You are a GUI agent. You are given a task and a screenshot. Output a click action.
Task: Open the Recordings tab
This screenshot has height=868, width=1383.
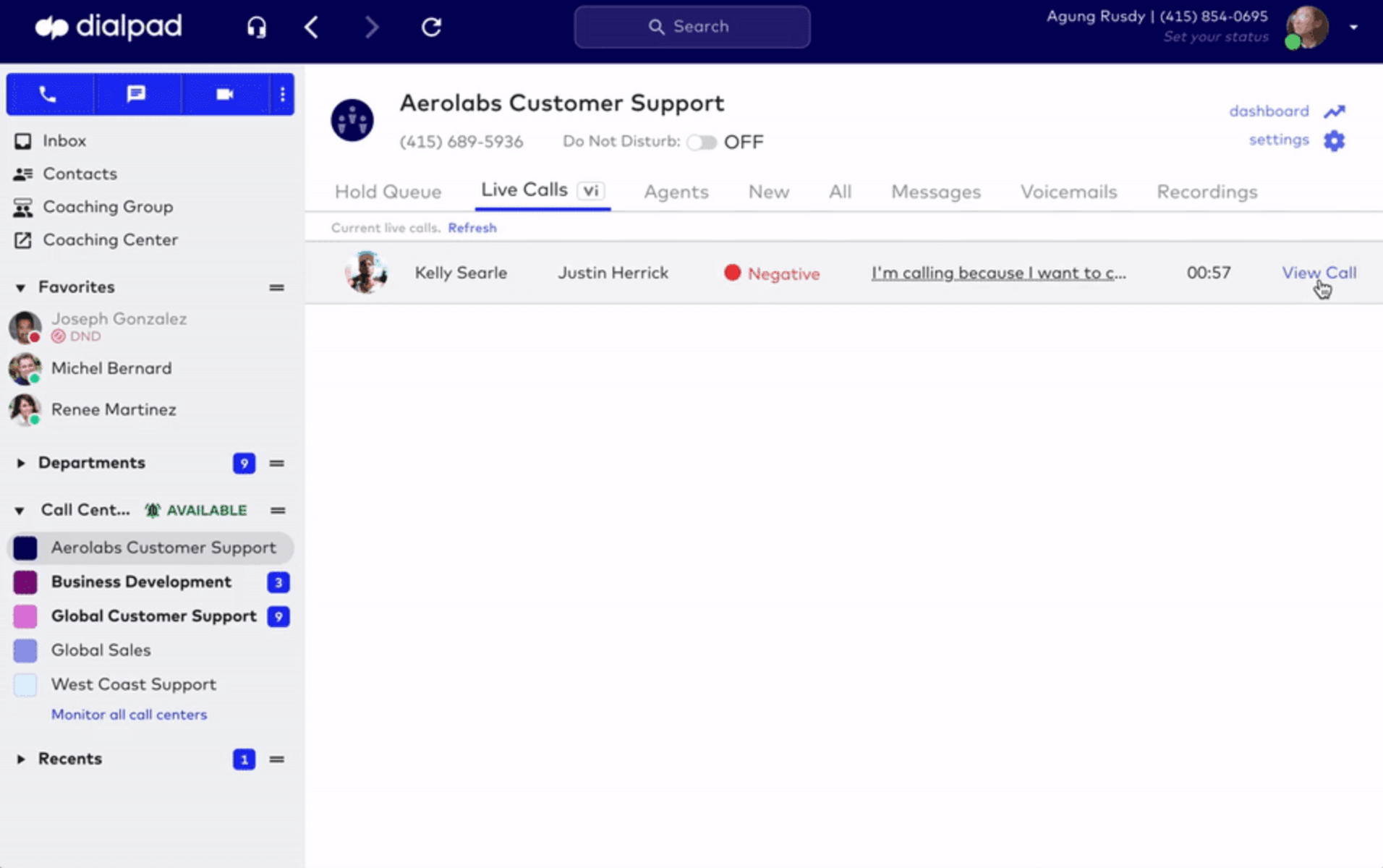click(1207, 192)
